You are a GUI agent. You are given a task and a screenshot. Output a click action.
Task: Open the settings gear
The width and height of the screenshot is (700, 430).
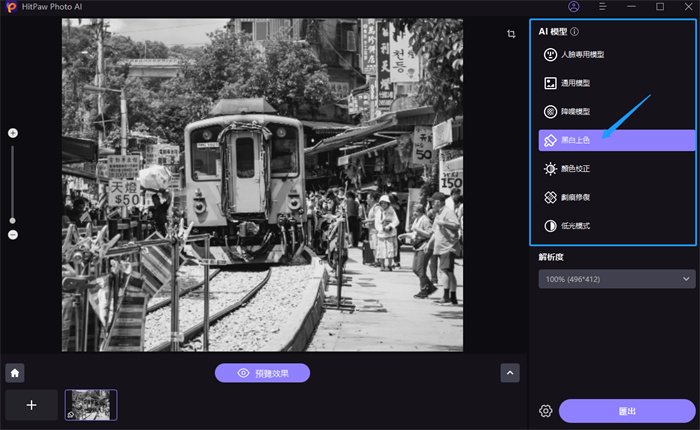[x=546, y=411]
